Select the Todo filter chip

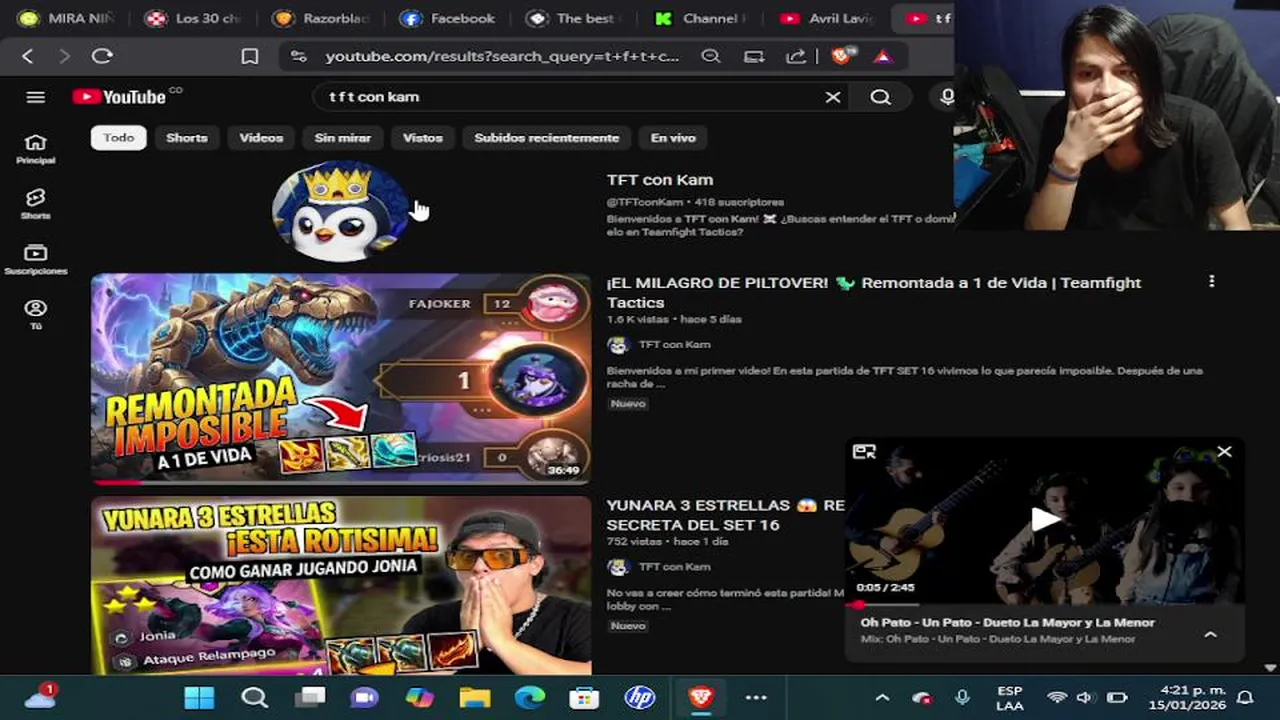[118, 138]
